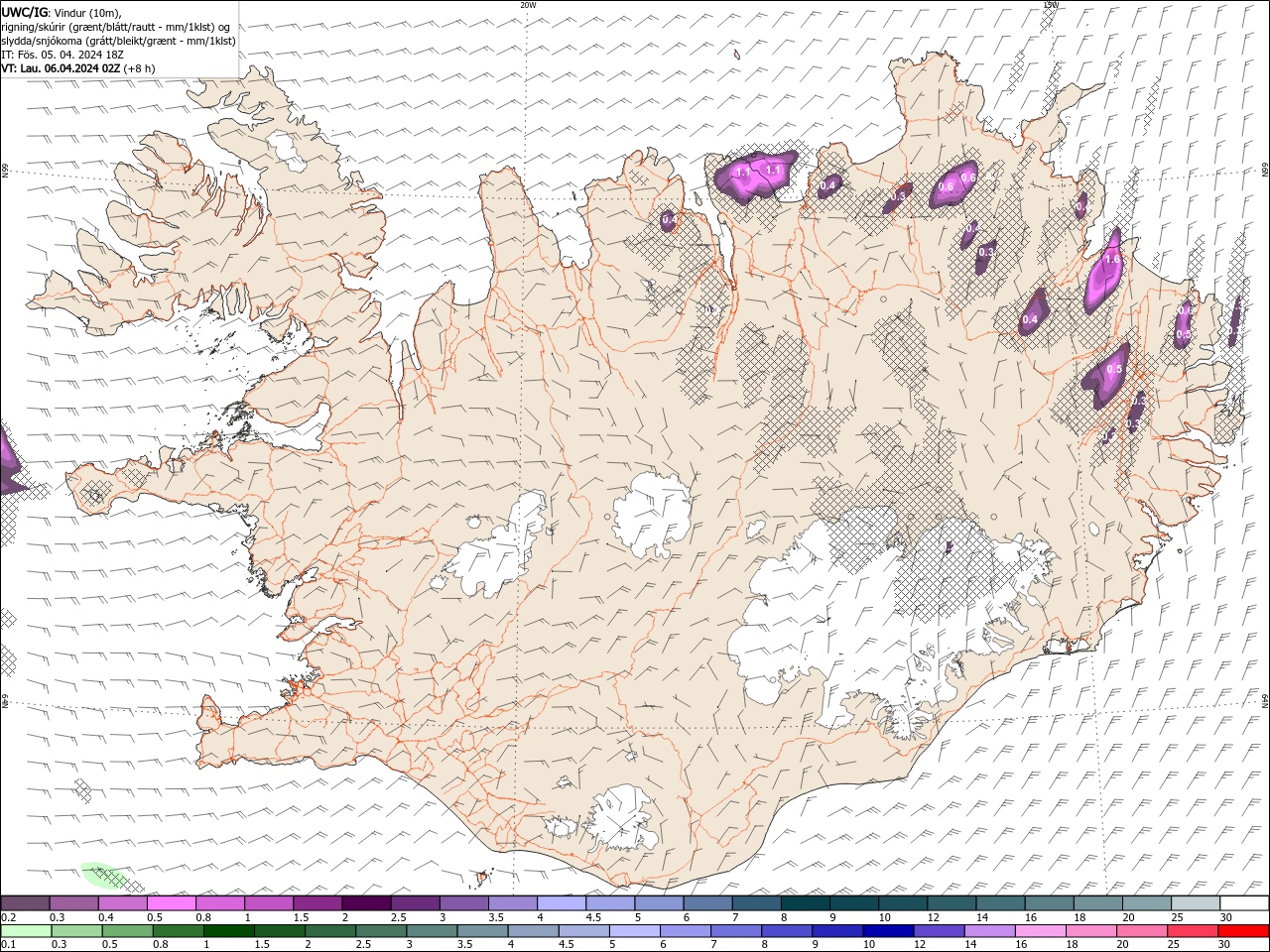
Task: Click the 'VT: Lau. 06.04.2024 02Z (+8 h)' line
Action: click(x=78, y=68)
